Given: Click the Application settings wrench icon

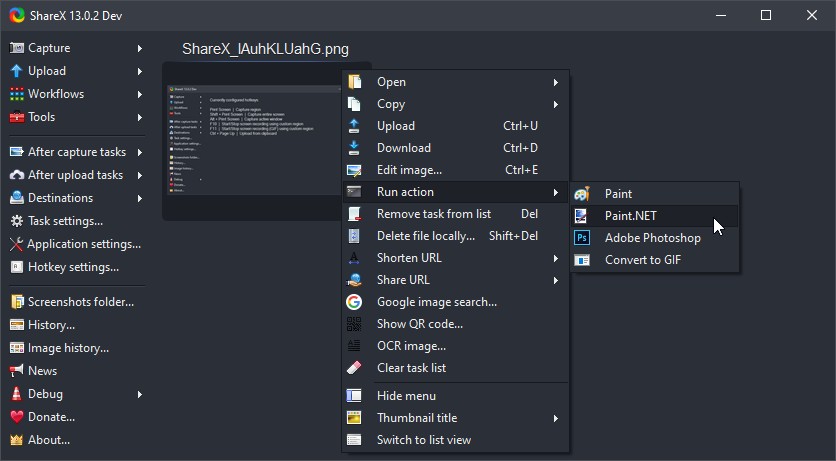Looking at the screenshot, I should coord(17,244).
